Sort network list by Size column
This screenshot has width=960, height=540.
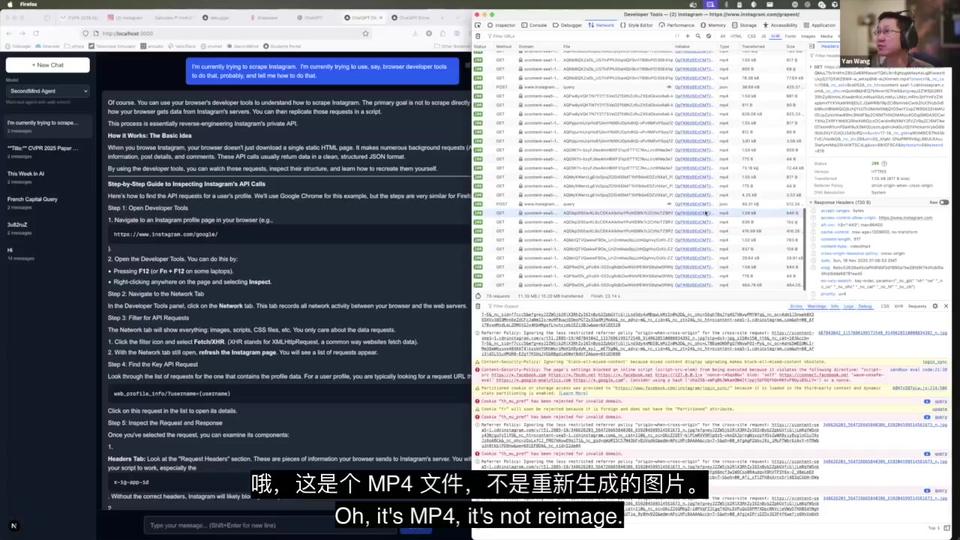tap(790, 47)
